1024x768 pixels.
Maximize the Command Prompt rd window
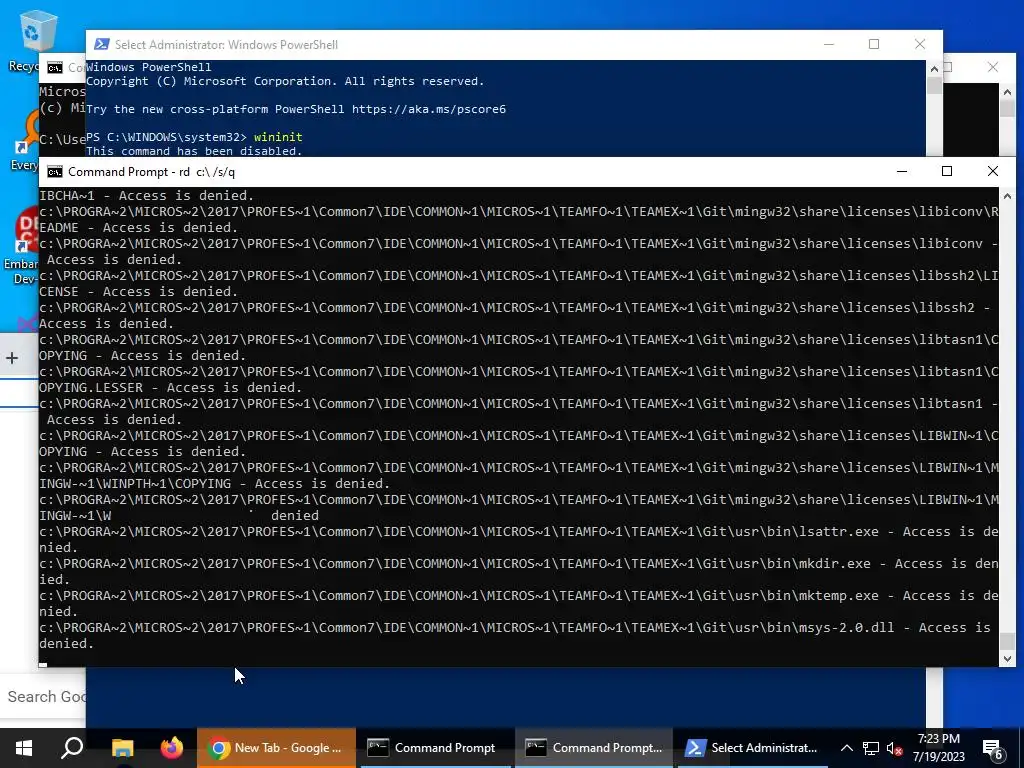click(x=947, y=171)
